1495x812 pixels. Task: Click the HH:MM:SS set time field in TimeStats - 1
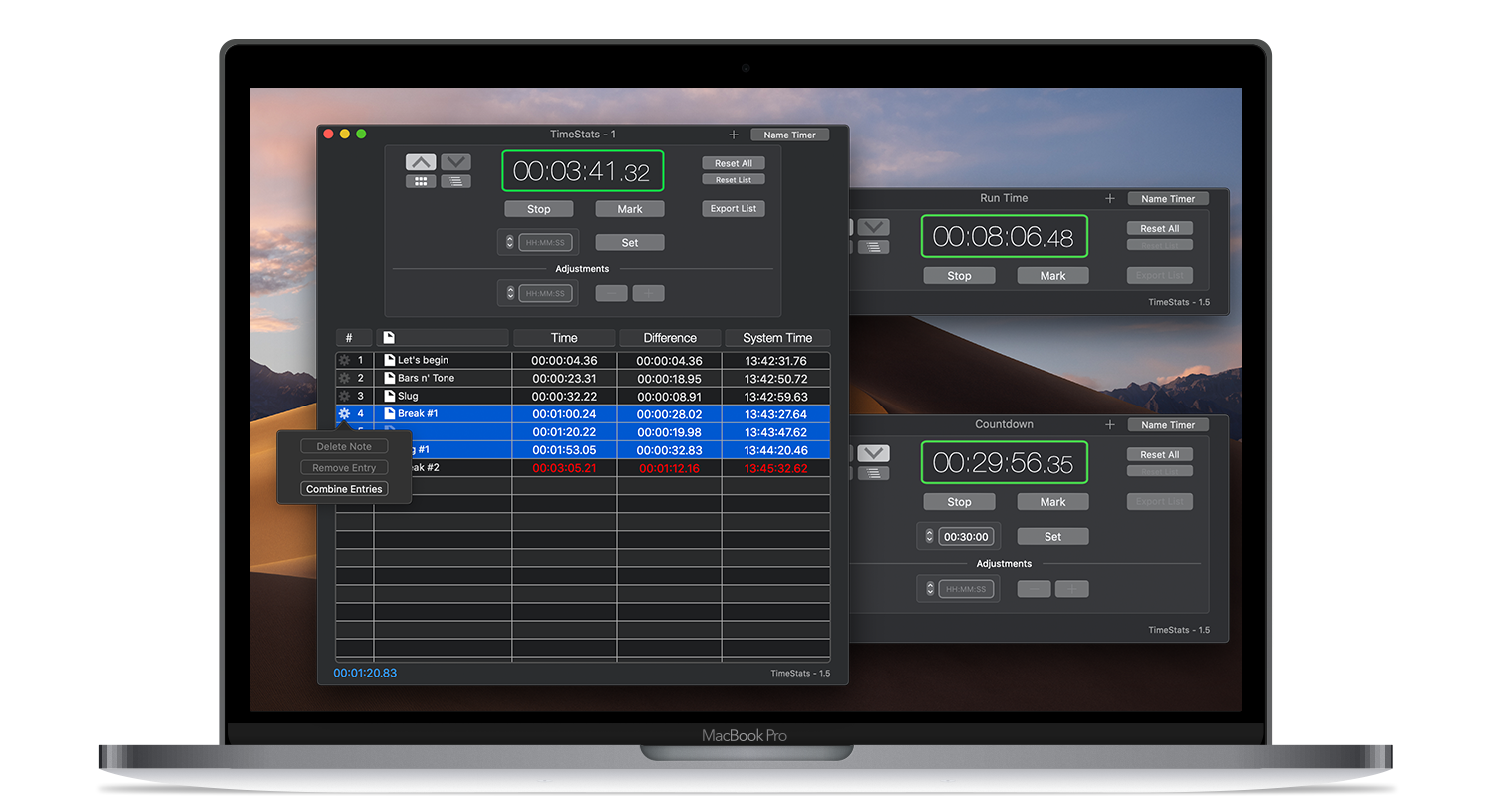point(545,242)
